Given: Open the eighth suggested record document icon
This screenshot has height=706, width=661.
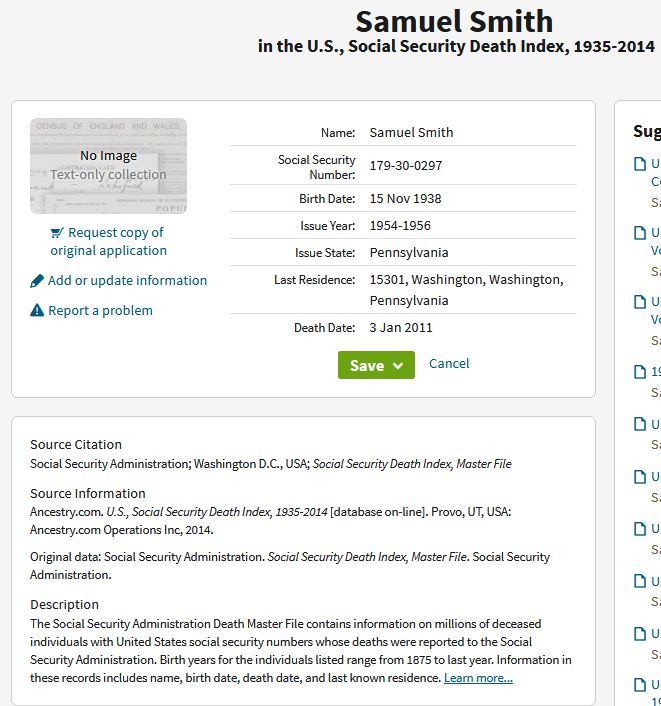Looking at the screenshot, I should [640, 581].
